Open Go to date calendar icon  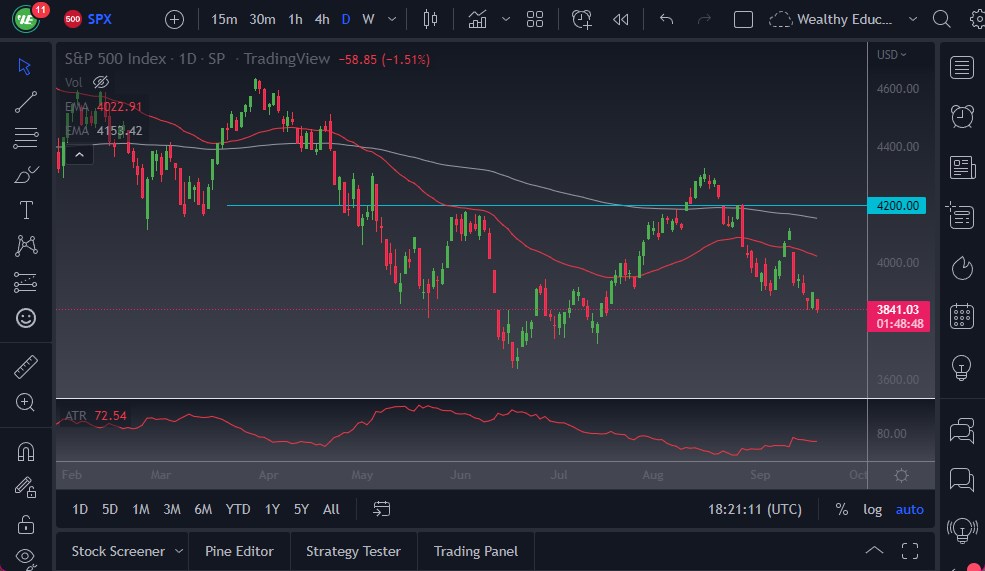(x=381, y=509)
